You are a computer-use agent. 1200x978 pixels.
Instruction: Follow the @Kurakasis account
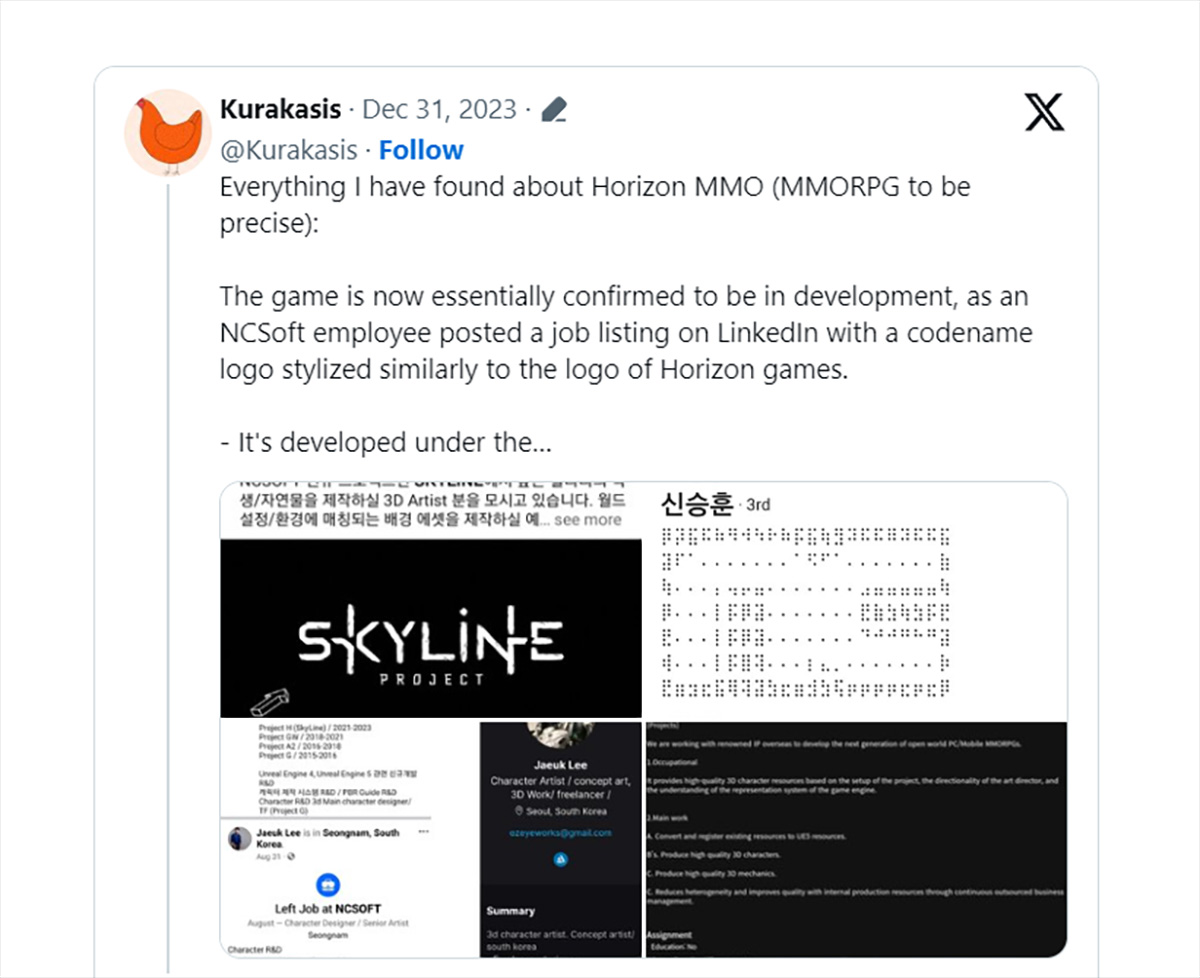421,150
